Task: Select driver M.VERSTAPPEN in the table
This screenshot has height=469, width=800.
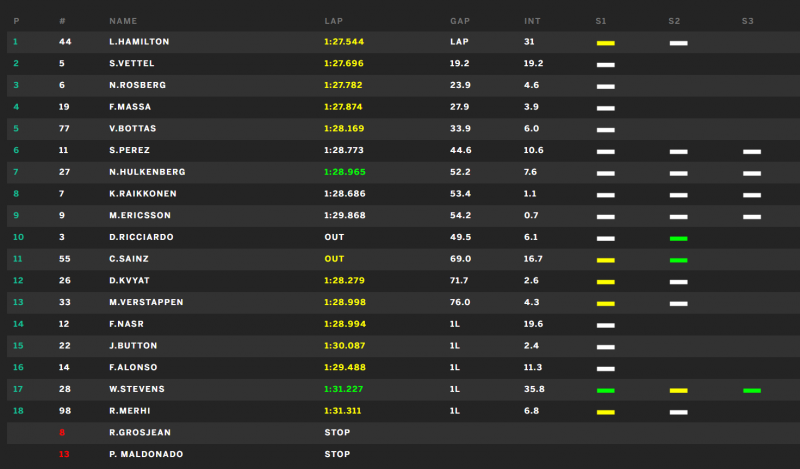Action: tap(146, 302)
